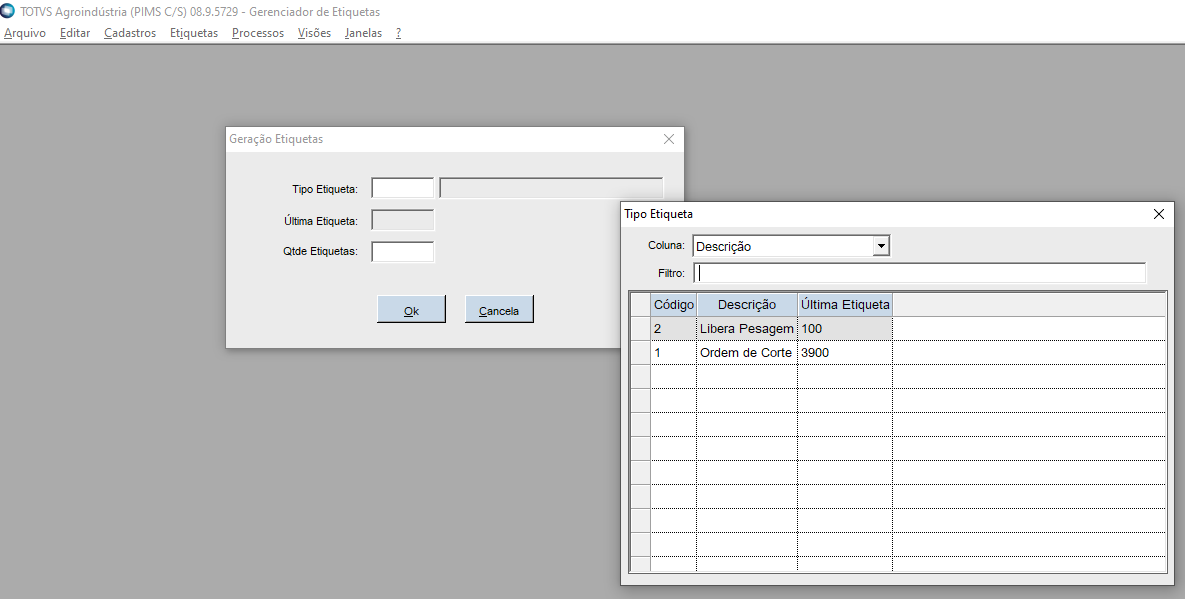Focus the Qtde Etiquetas input field

[403, 252]
